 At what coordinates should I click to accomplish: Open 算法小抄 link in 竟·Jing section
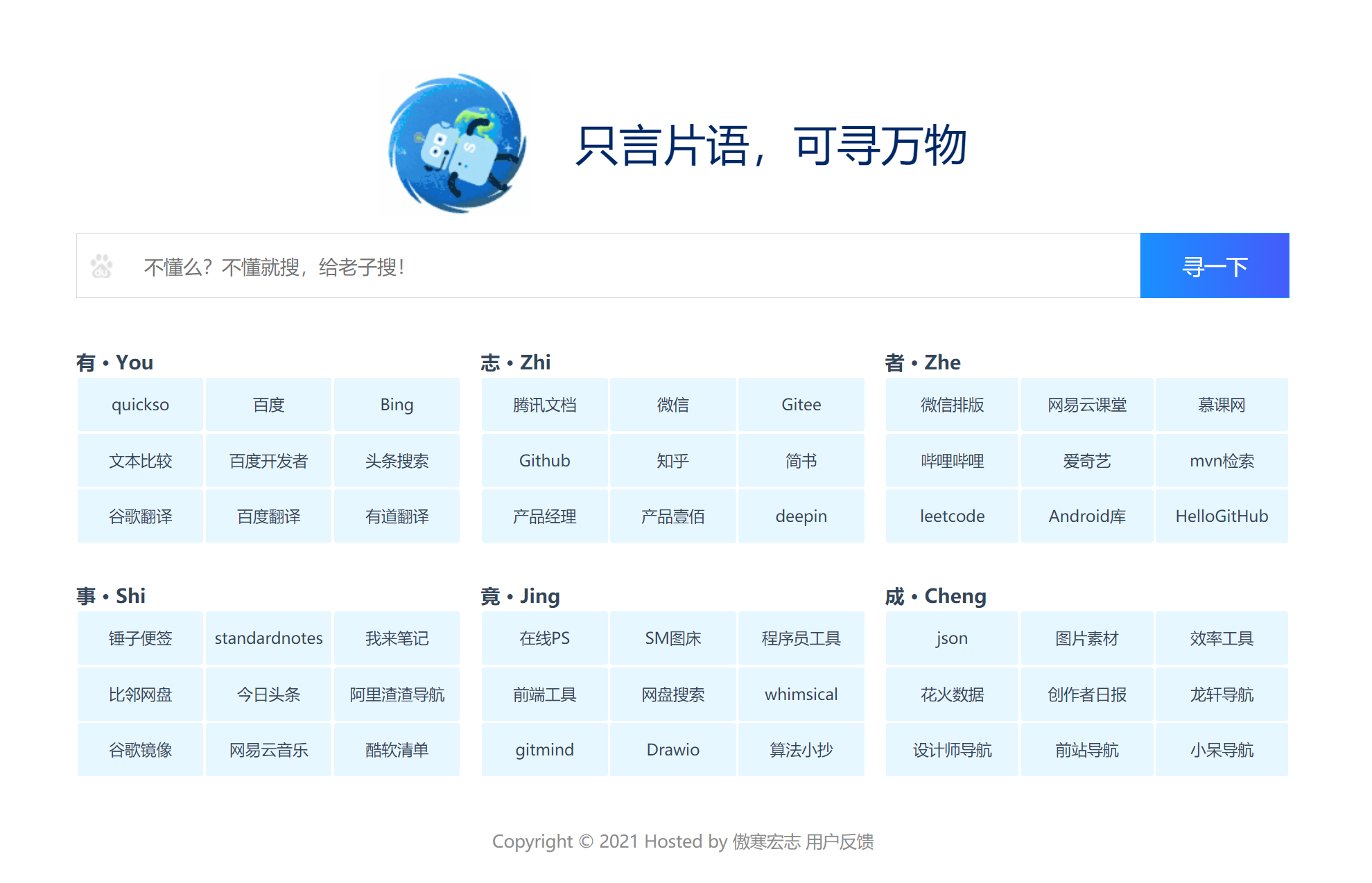tap(800, 751)
